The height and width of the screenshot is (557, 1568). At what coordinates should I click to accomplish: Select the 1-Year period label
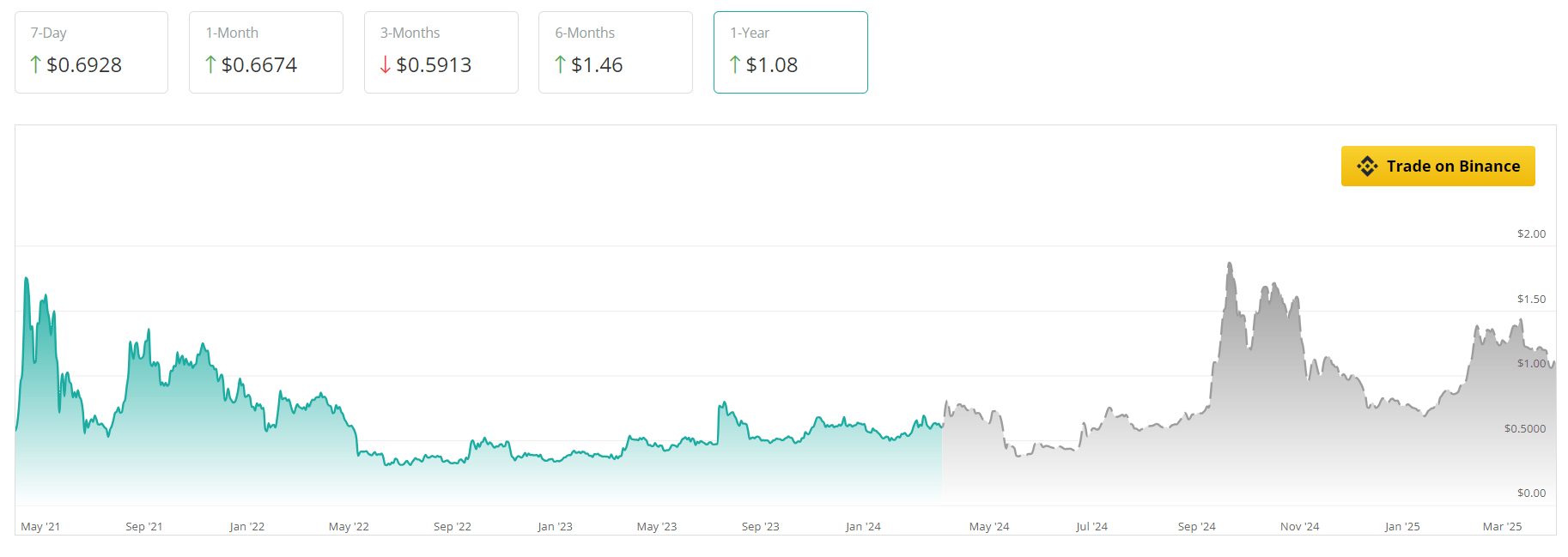[750, 33]
